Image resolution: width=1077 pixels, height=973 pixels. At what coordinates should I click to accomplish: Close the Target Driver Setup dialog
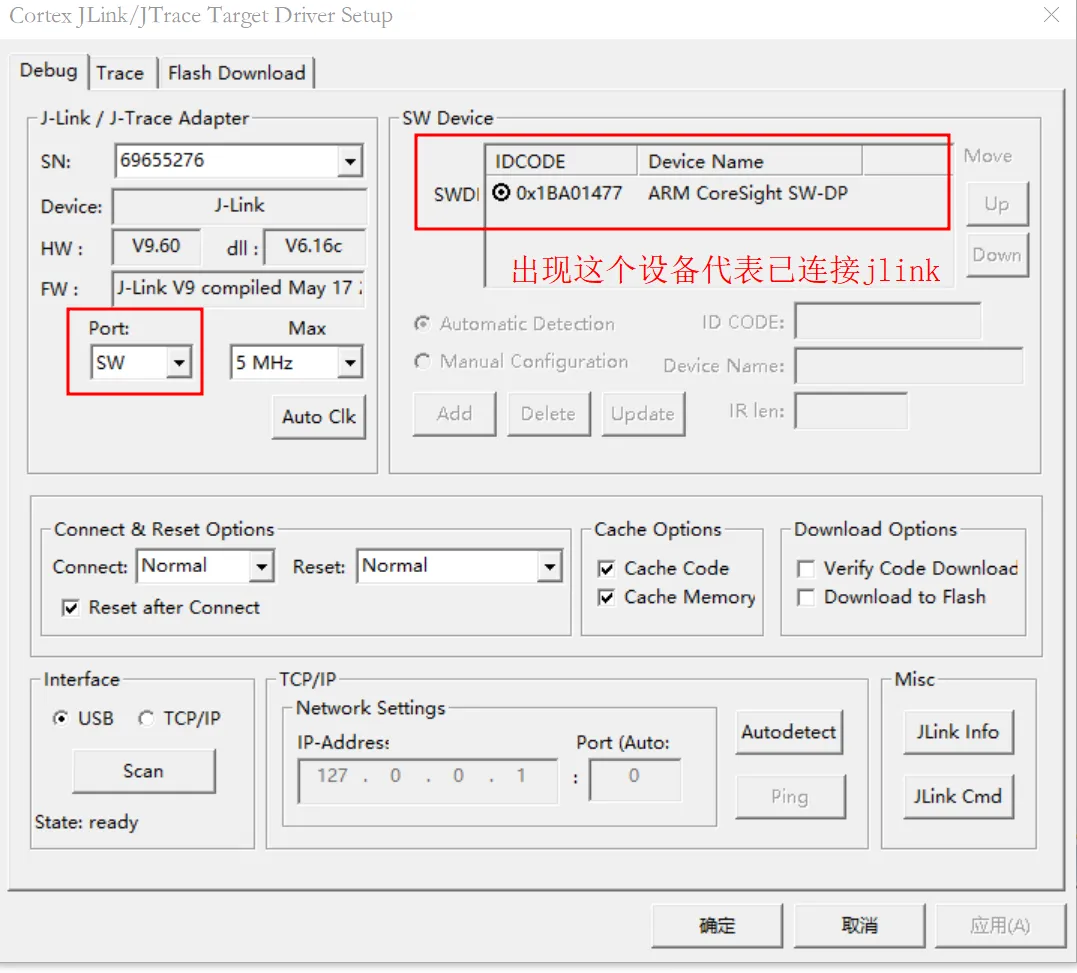pos(1051,14)
